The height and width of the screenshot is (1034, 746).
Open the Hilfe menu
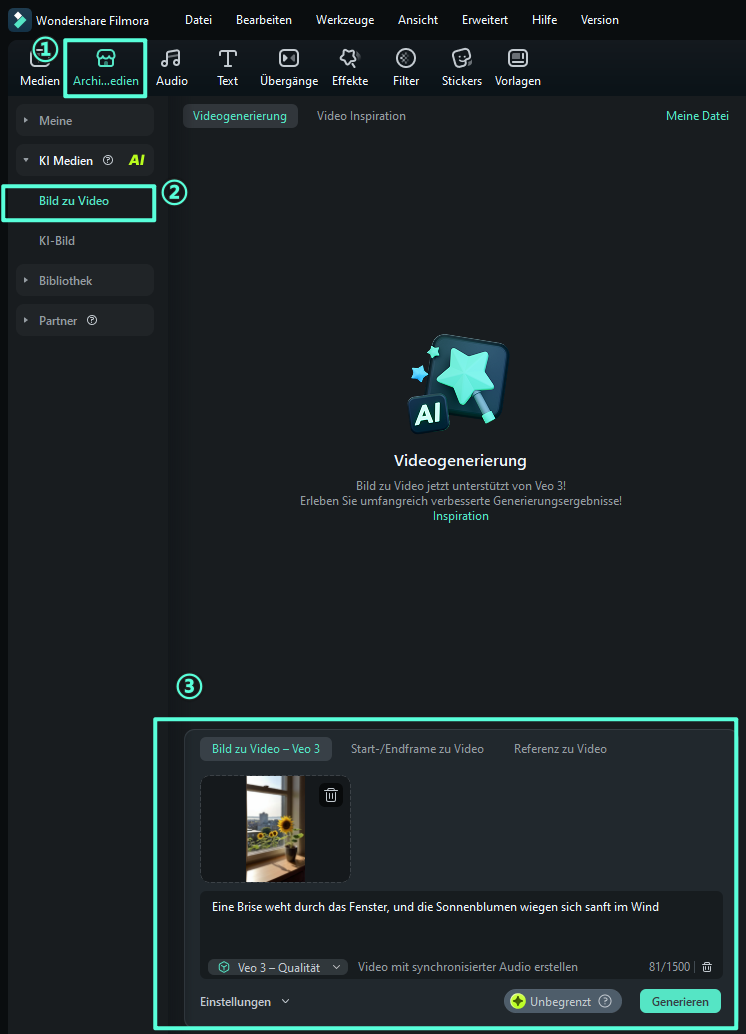[x=545, y=20]
